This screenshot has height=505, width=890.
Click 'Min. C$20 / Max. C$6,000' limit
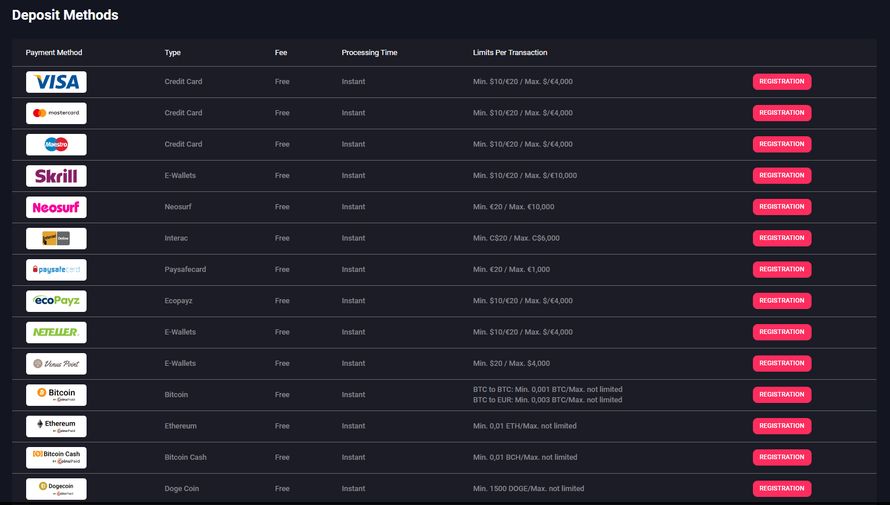tap(516, 238)
